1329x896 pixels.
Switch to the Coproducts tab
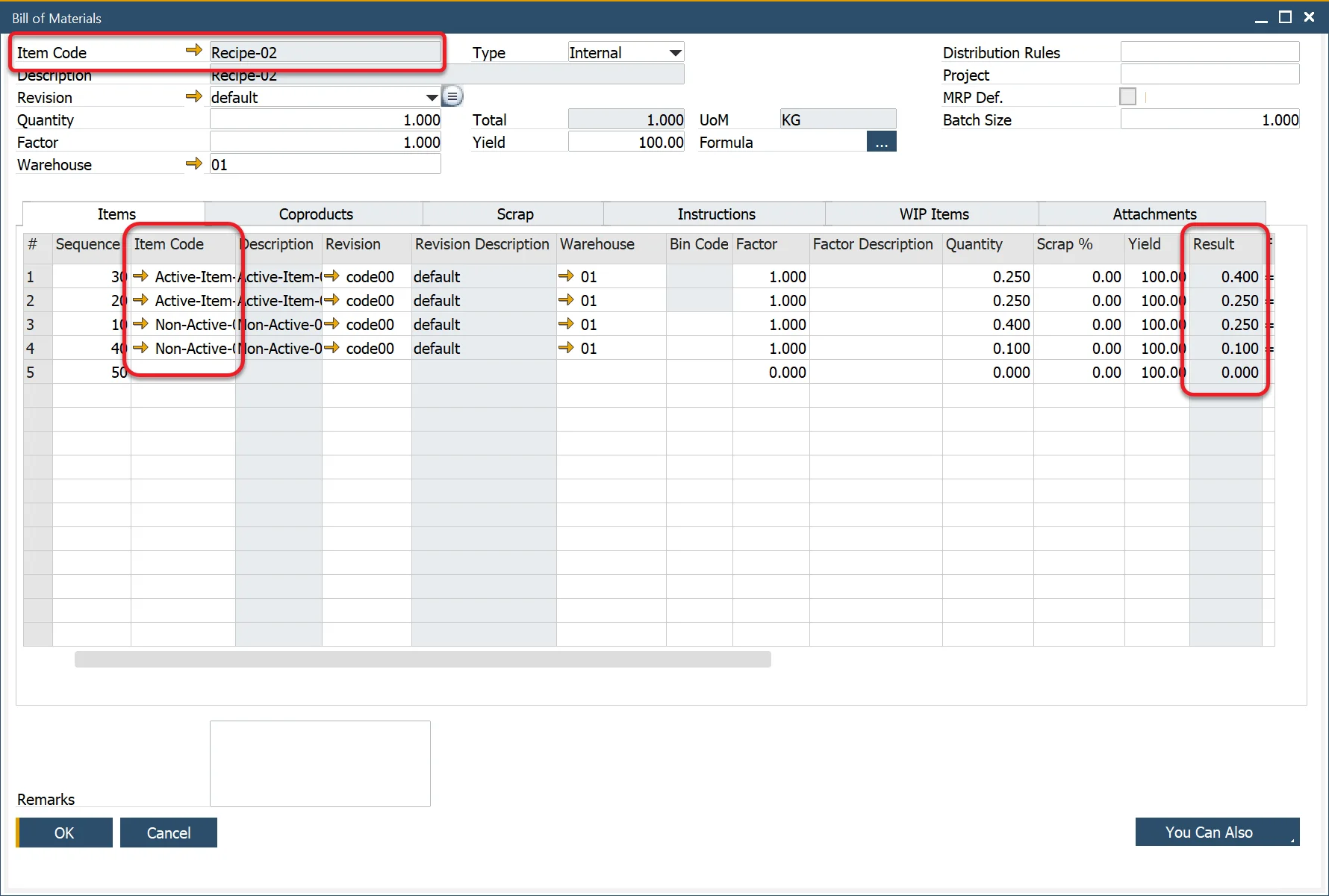[x=315, y=214]
